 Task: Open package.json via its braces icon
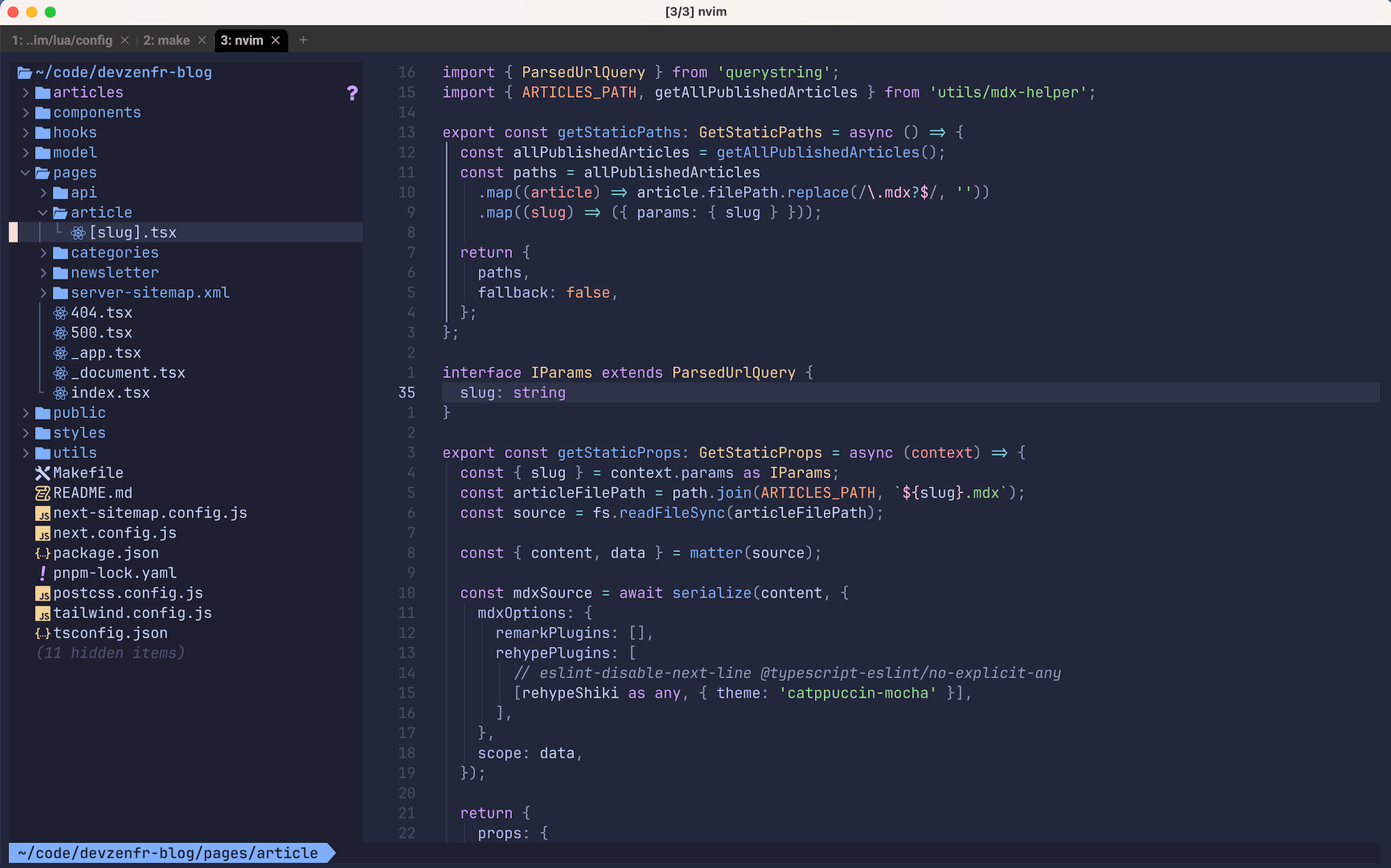coord(43,553)
